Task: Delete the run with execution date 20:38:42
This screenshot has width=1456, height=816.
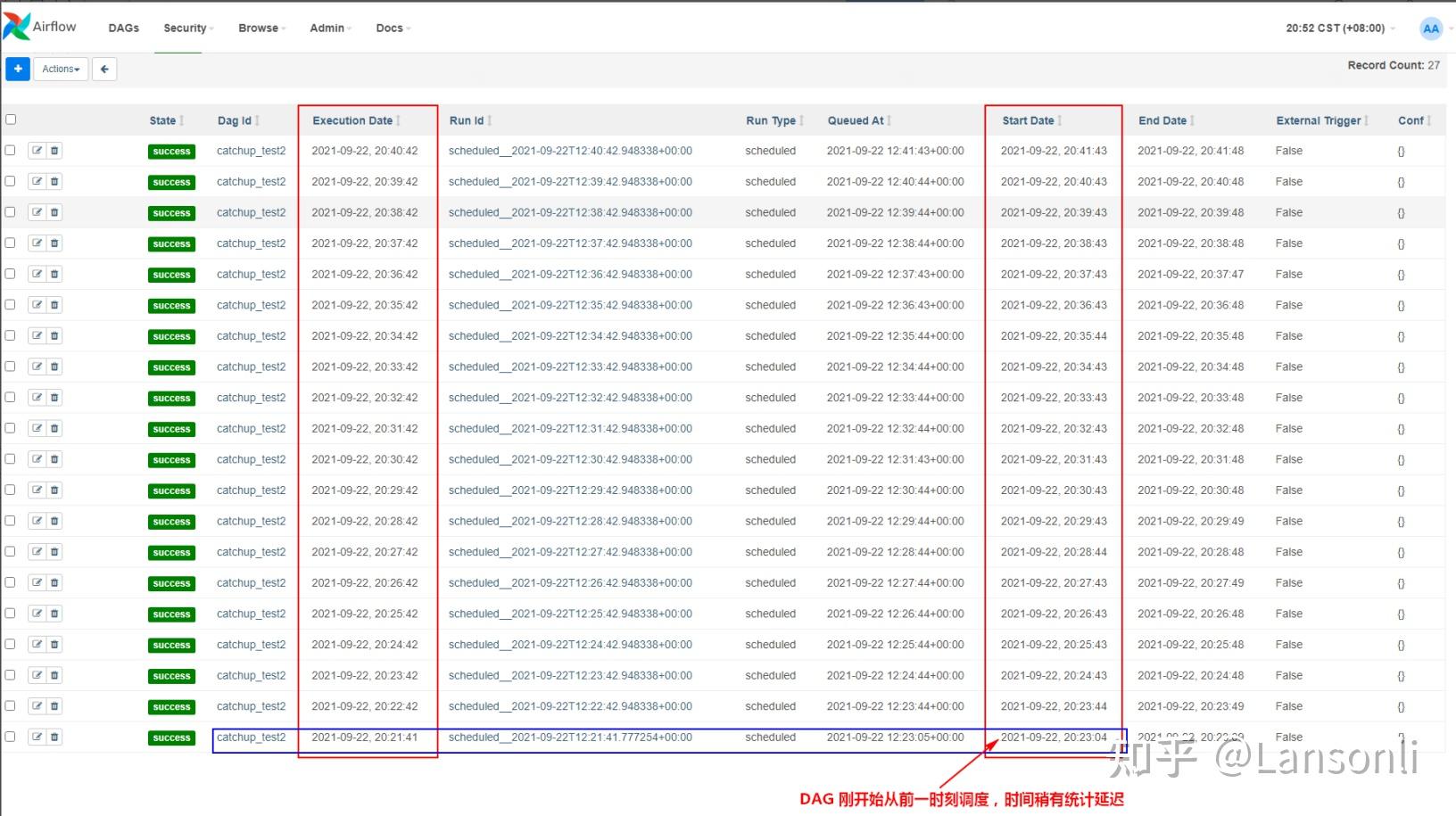Action: 54,212
